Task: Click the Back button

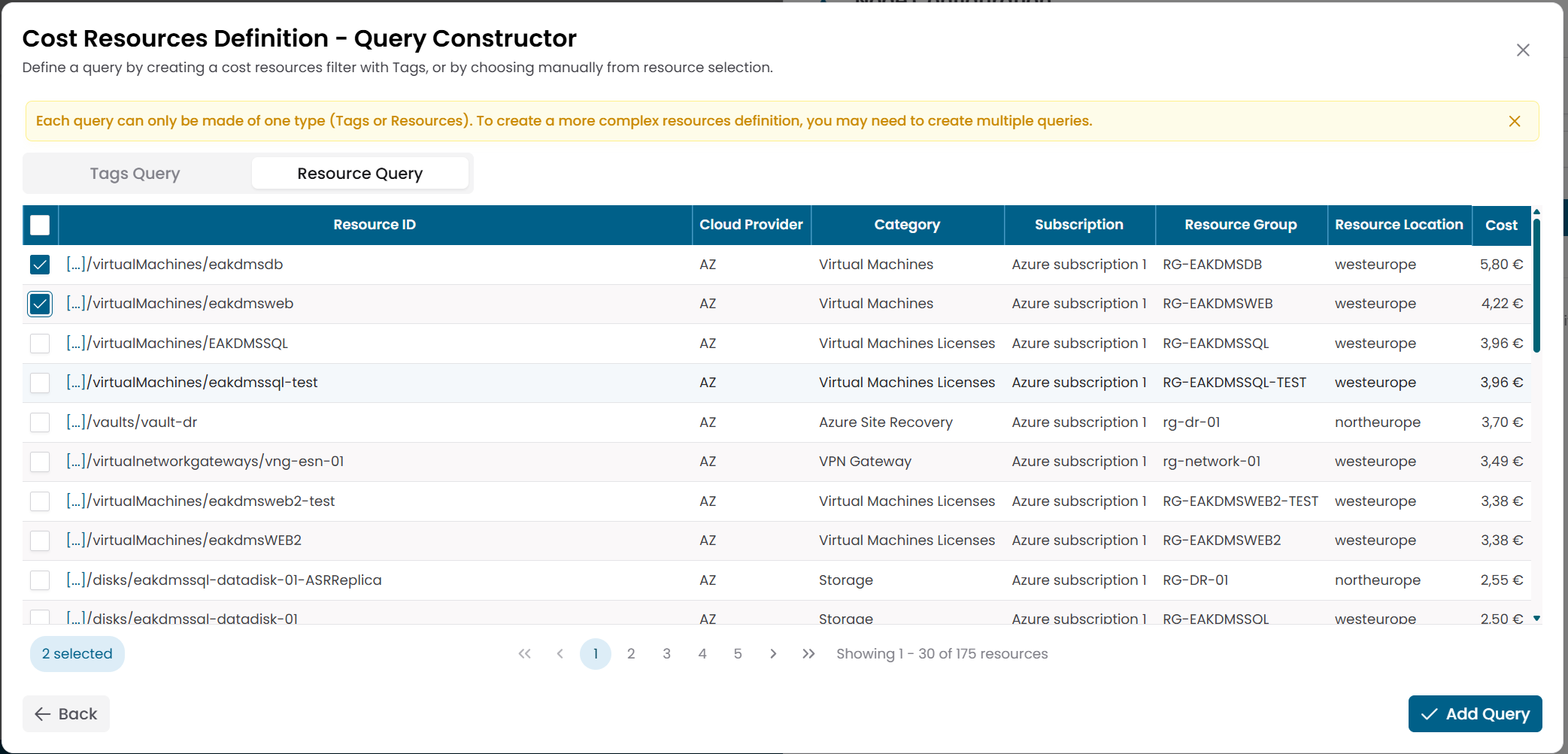Action: pos(65,713)
